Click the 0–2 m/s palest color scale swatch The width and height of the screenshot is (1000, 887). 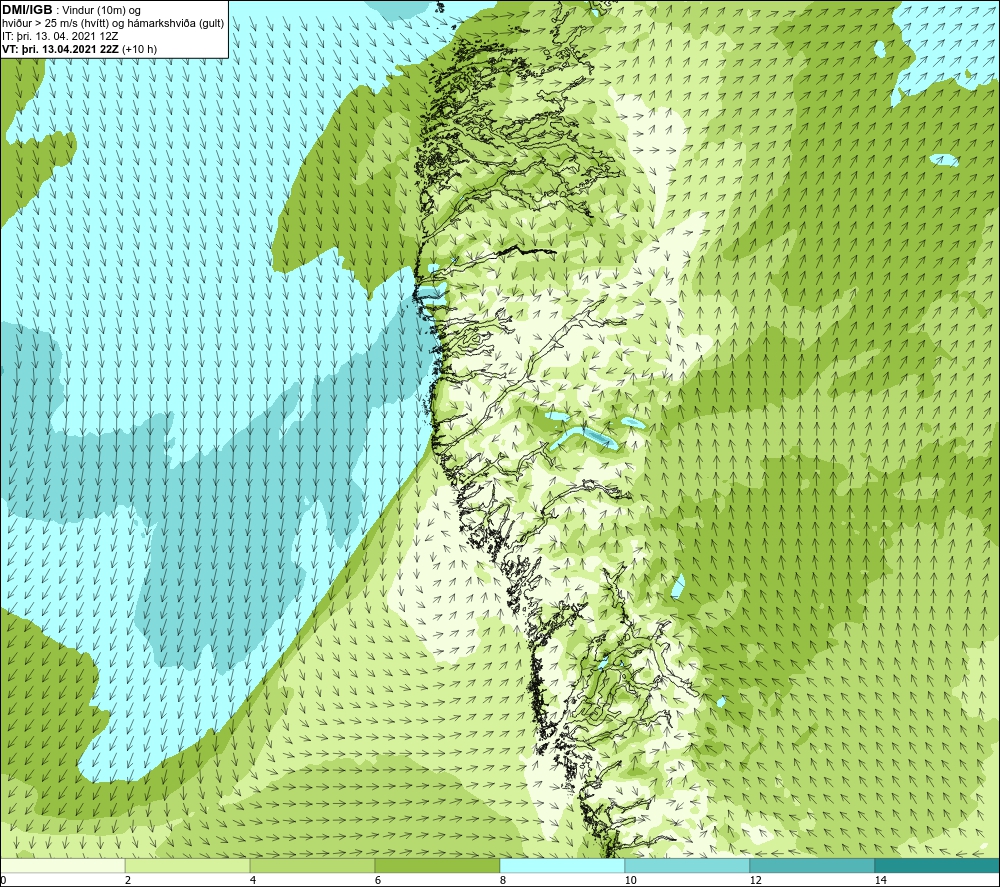tap(62, 866)
